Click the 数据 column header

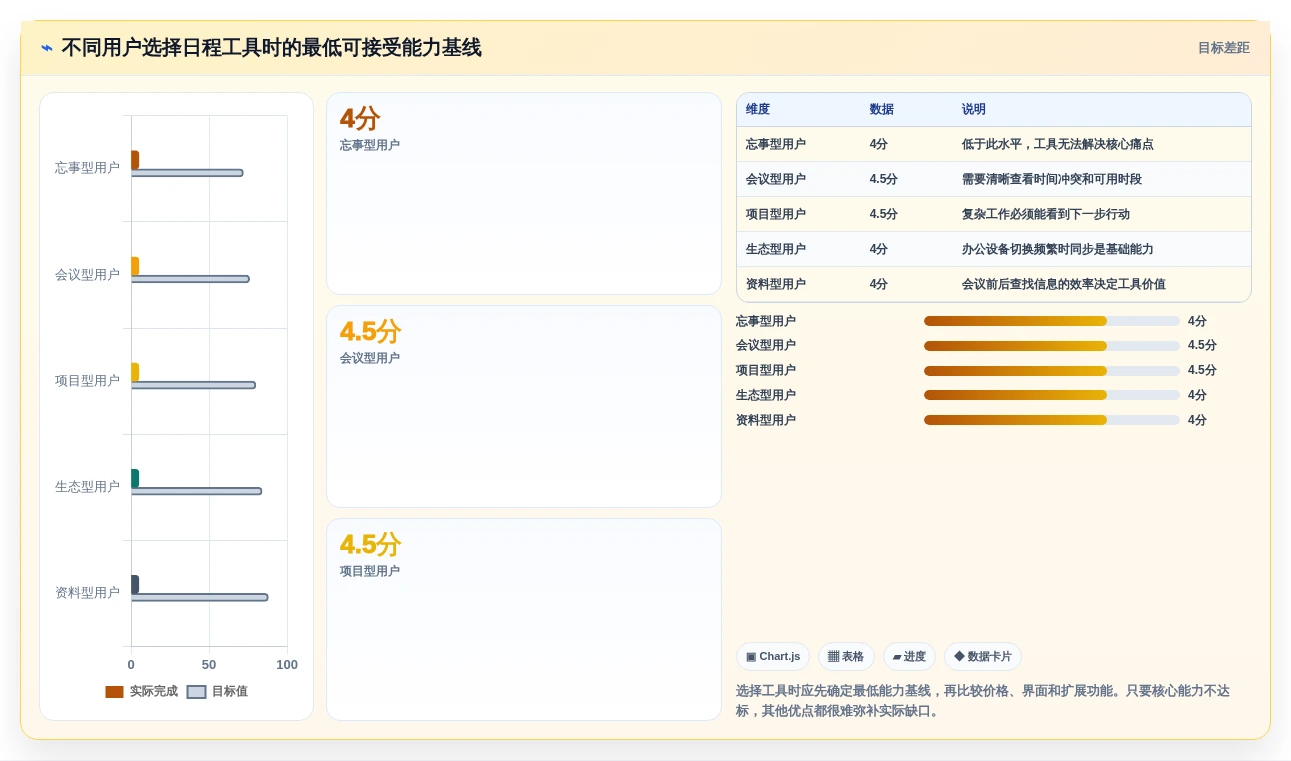click(882, 109)
